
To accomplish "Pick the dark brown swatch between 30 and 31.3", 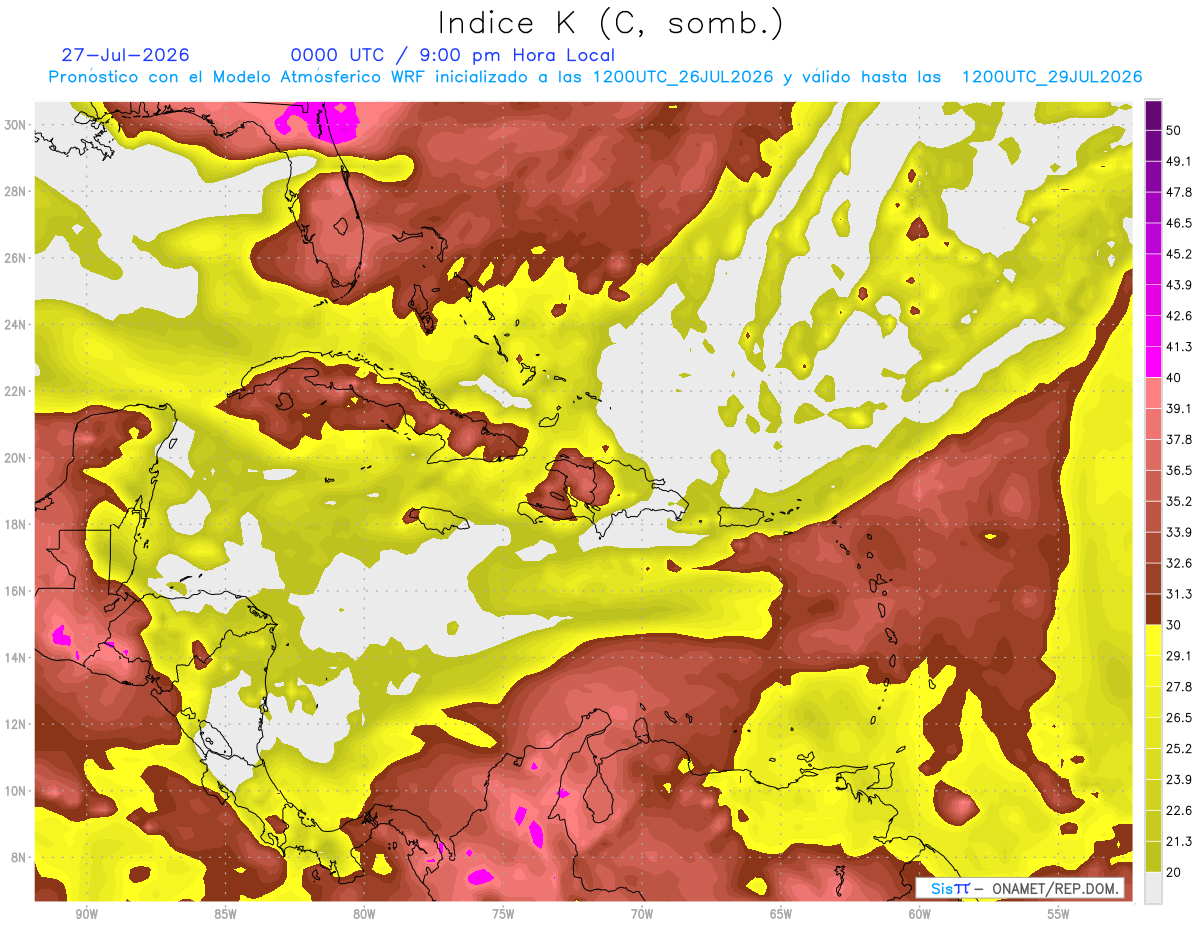I will 1153,609.
